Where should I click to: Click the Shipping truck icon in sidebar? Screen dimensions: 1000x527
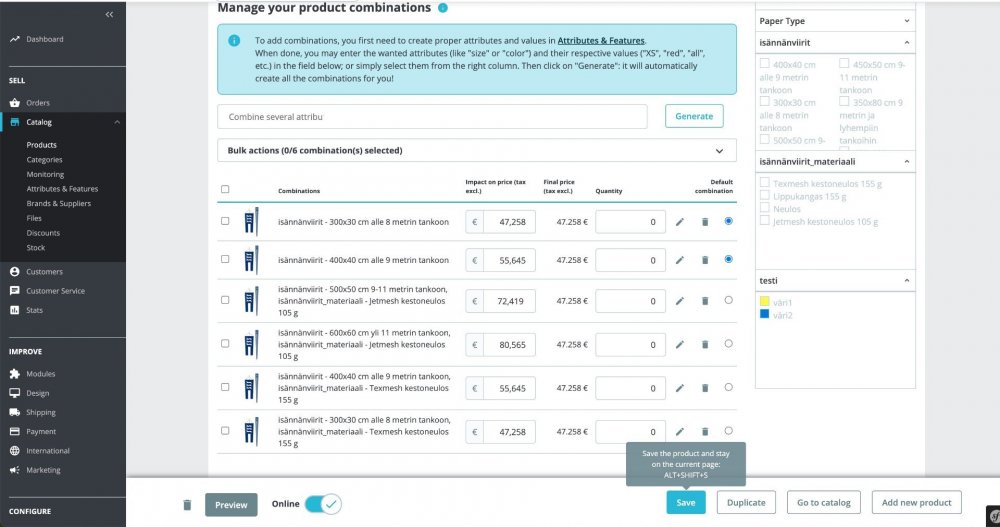tap(15, 412)
